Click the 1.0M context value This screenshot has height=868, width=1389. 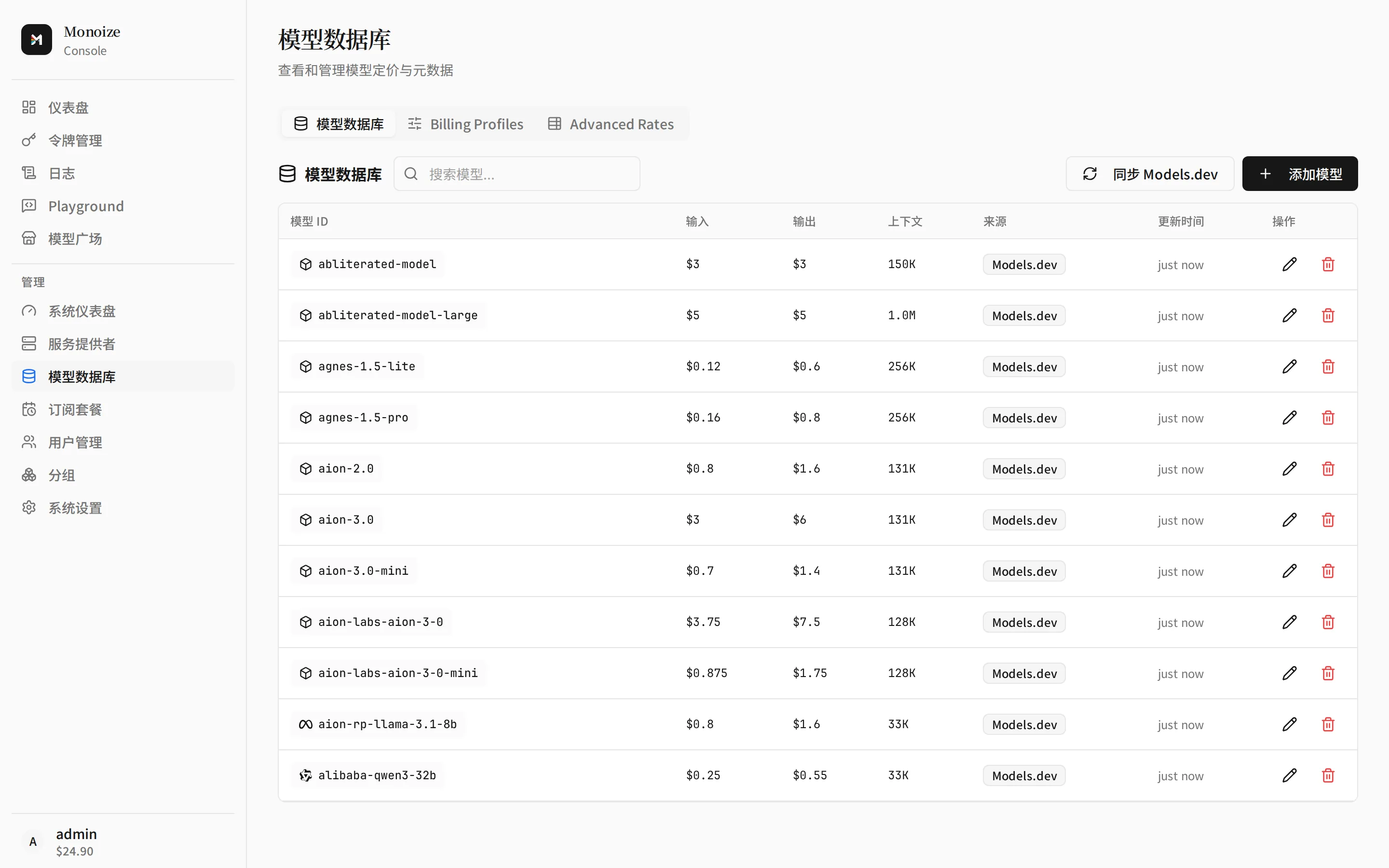click(x=901, y=315)
